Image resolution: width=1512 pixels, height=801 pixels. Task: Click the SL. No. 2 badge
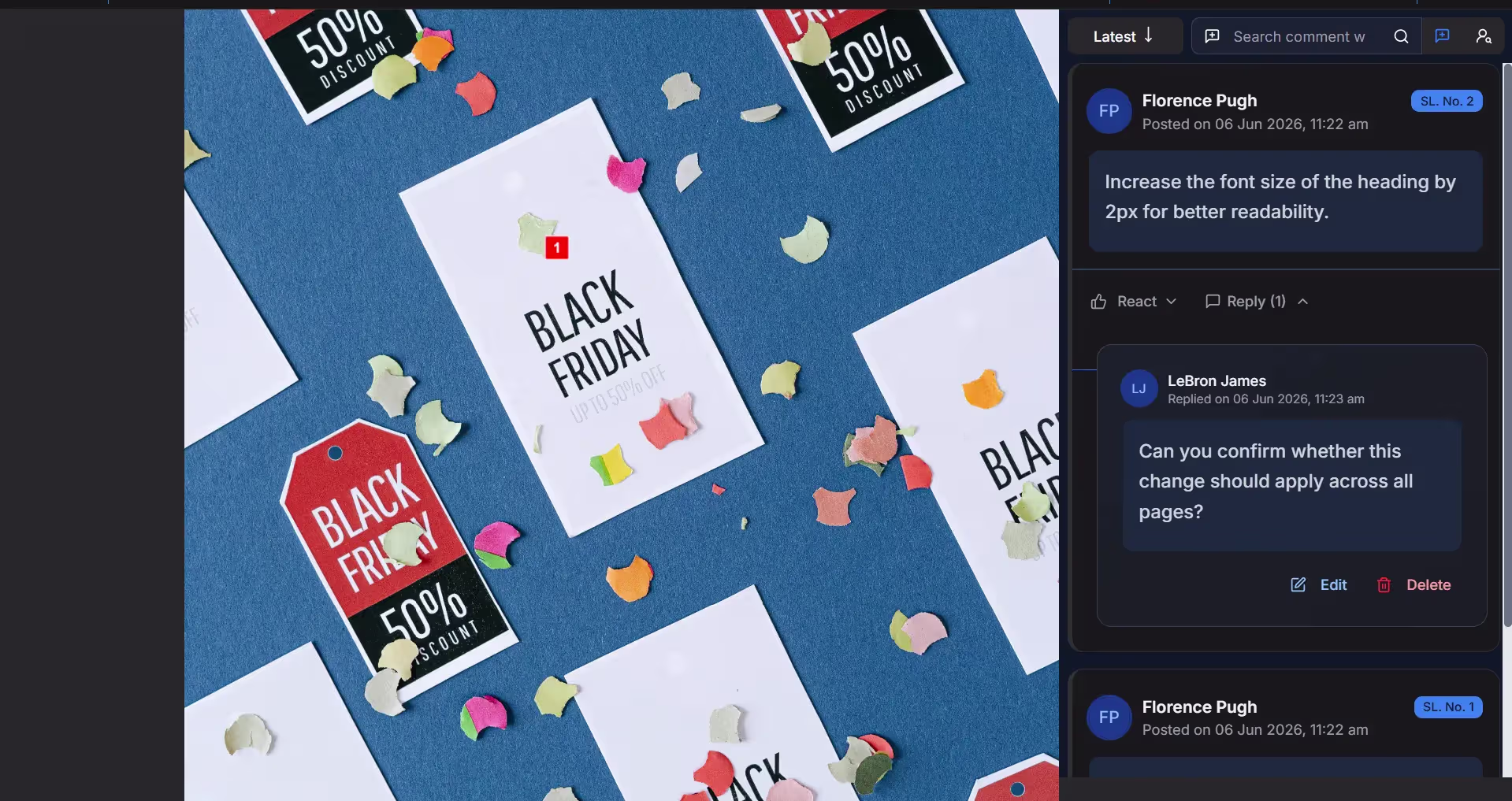tap(1447, 101)
